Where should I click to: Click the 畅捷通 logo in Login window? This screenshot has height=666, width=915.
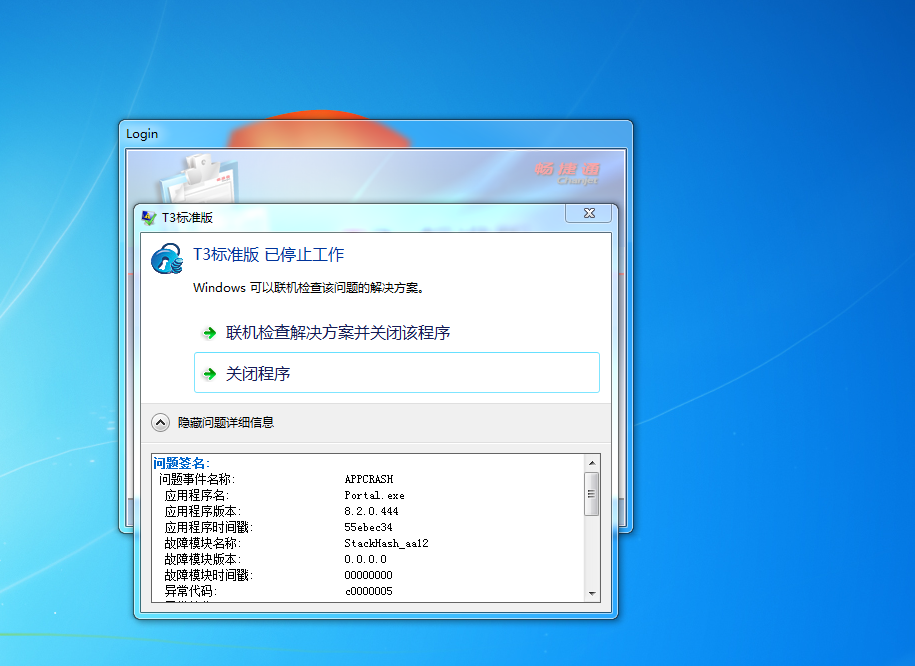[567, 173]
